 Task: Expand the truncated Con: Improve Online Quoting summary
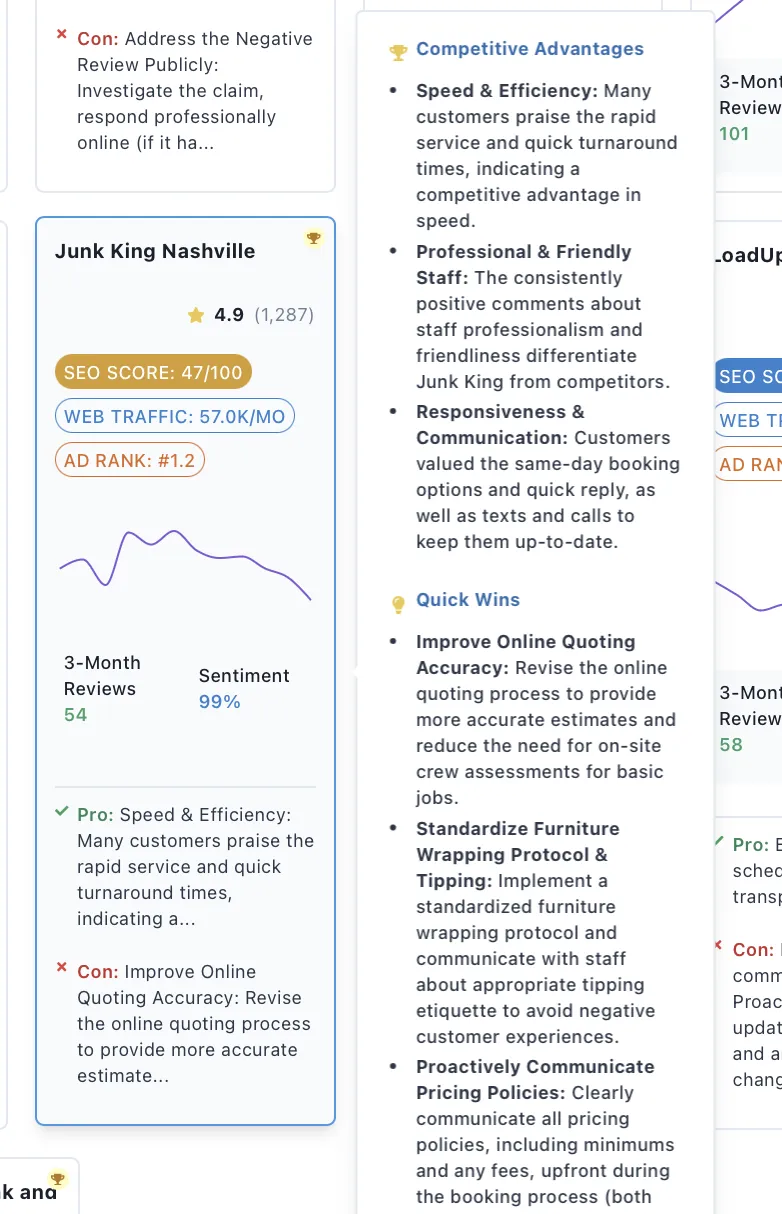click(193, 1024)
